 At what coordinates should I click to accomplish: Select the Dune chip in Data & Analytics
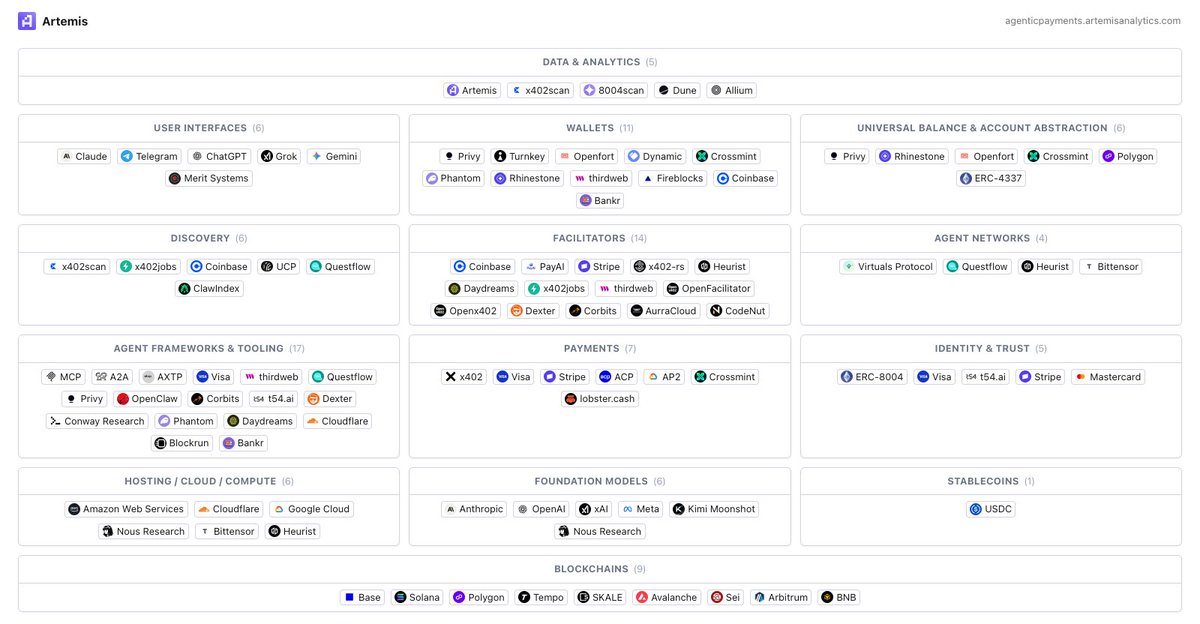677,90
